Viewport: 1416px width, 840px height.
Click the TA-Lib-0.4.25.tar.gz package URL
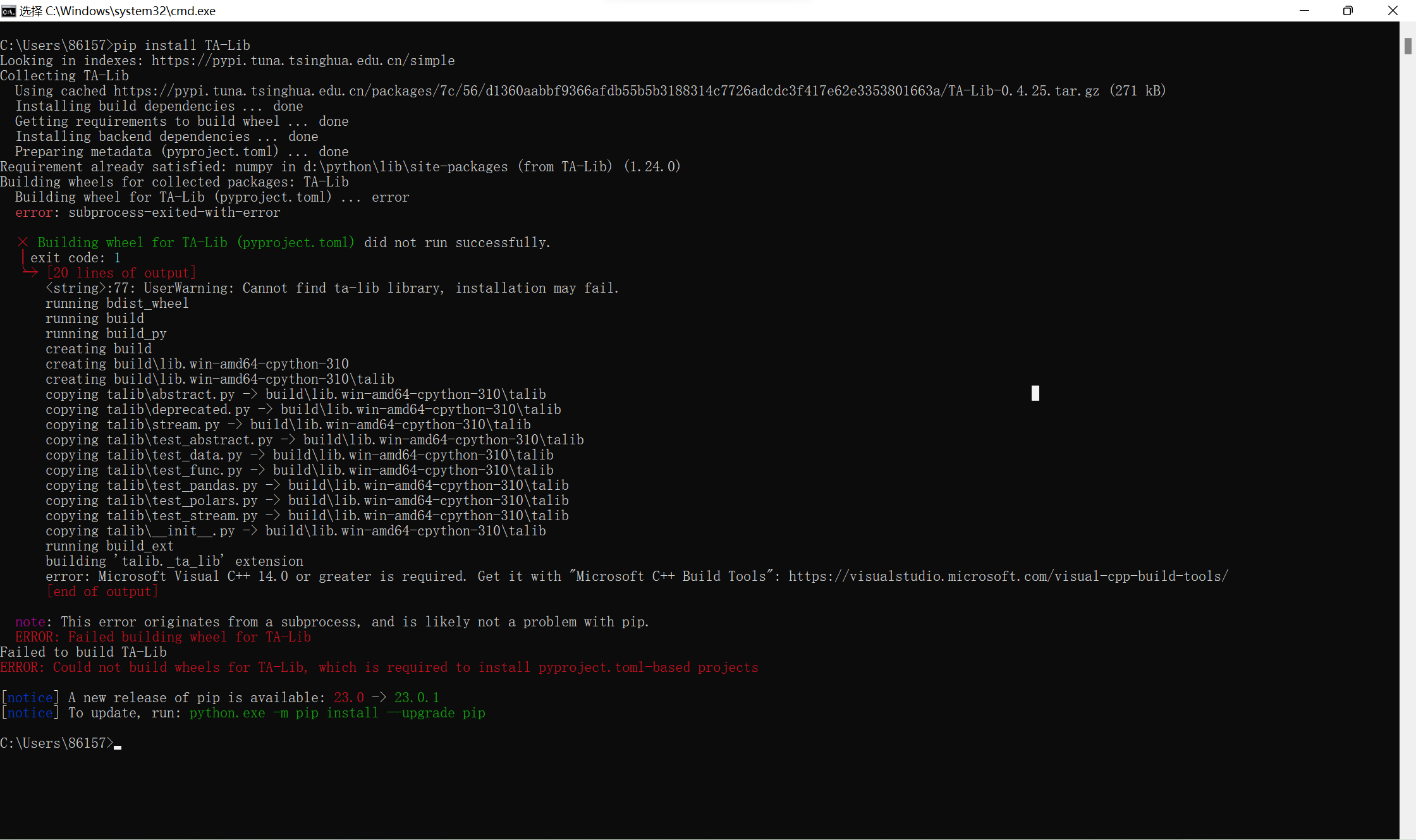pos(606,91)
